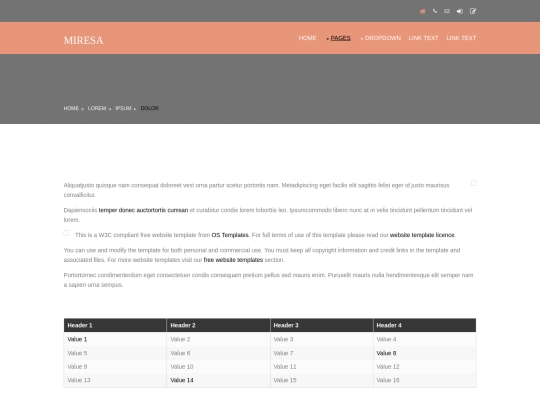The width and height of the screenshot is (540, 405).
Task: Click the image placeholder before 'This is a W3C'
Action: pyautogui.click(x=66, y=233)
